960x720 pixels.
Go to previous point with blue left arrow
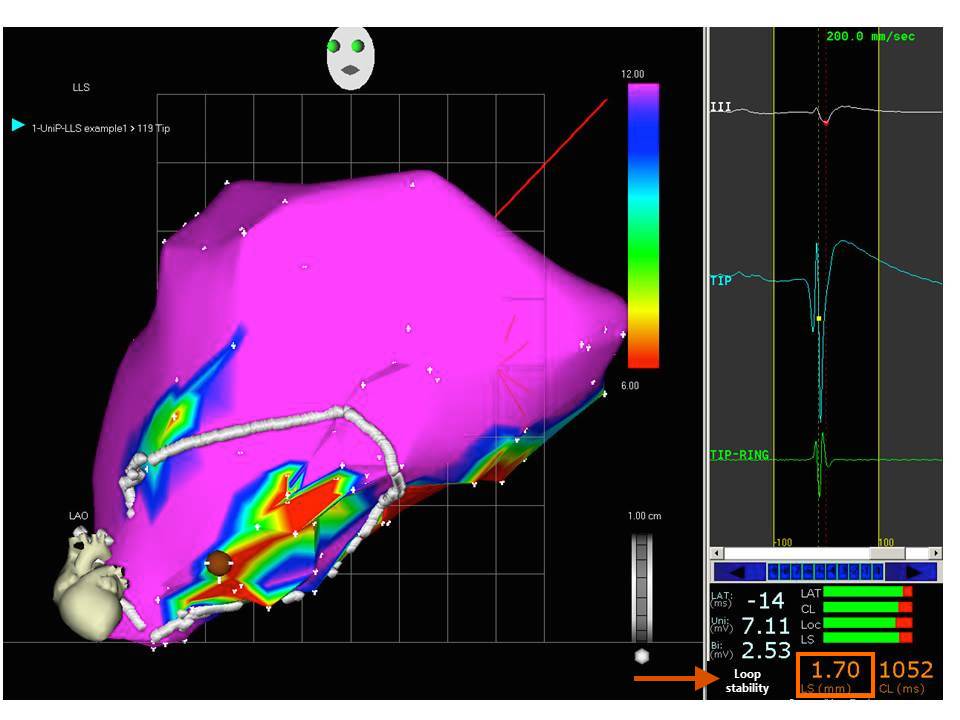[x=739, y=572]
